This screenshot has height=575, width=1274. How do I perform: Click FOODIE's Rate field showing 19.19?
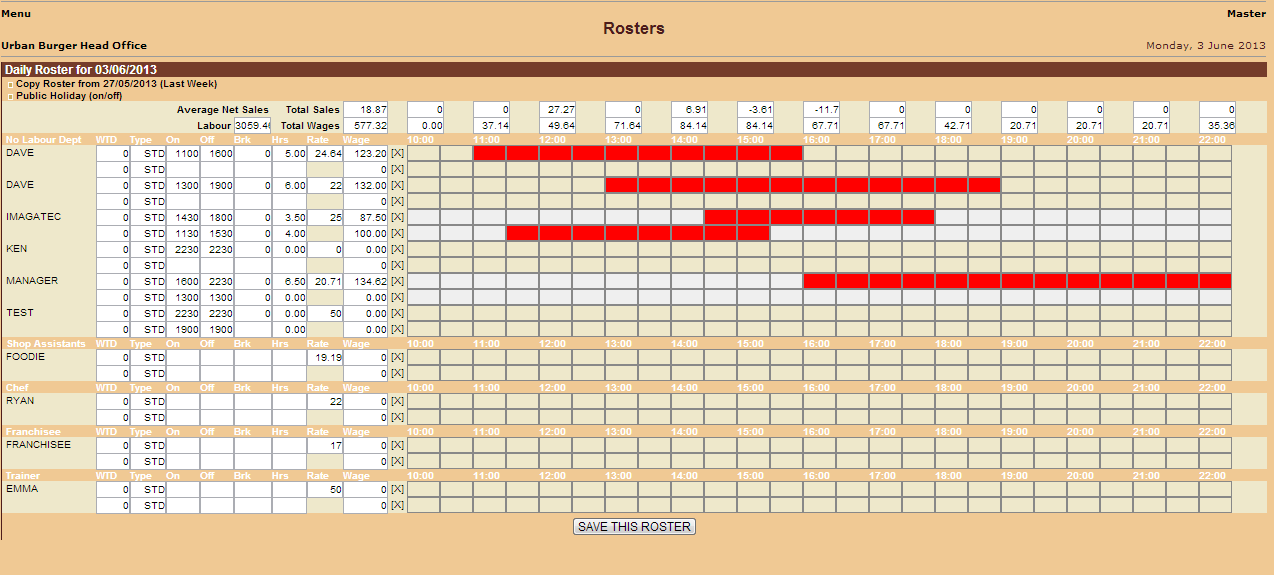point(325,357)
